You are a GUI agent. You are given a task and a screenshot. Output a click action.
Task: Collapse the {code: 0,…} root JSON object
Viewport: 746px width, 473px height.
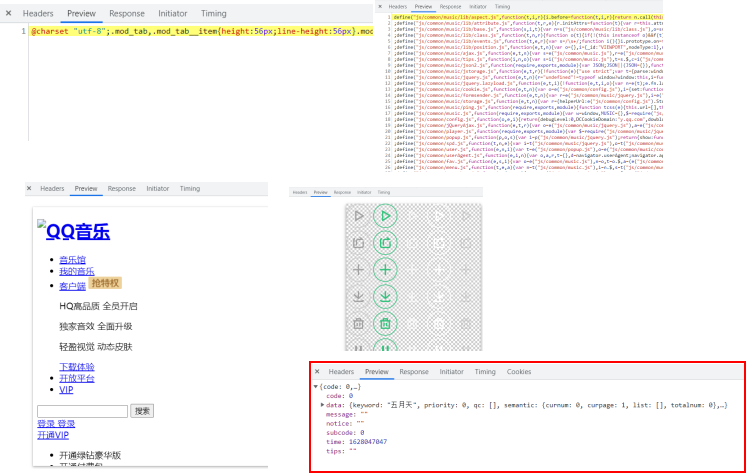315,387
